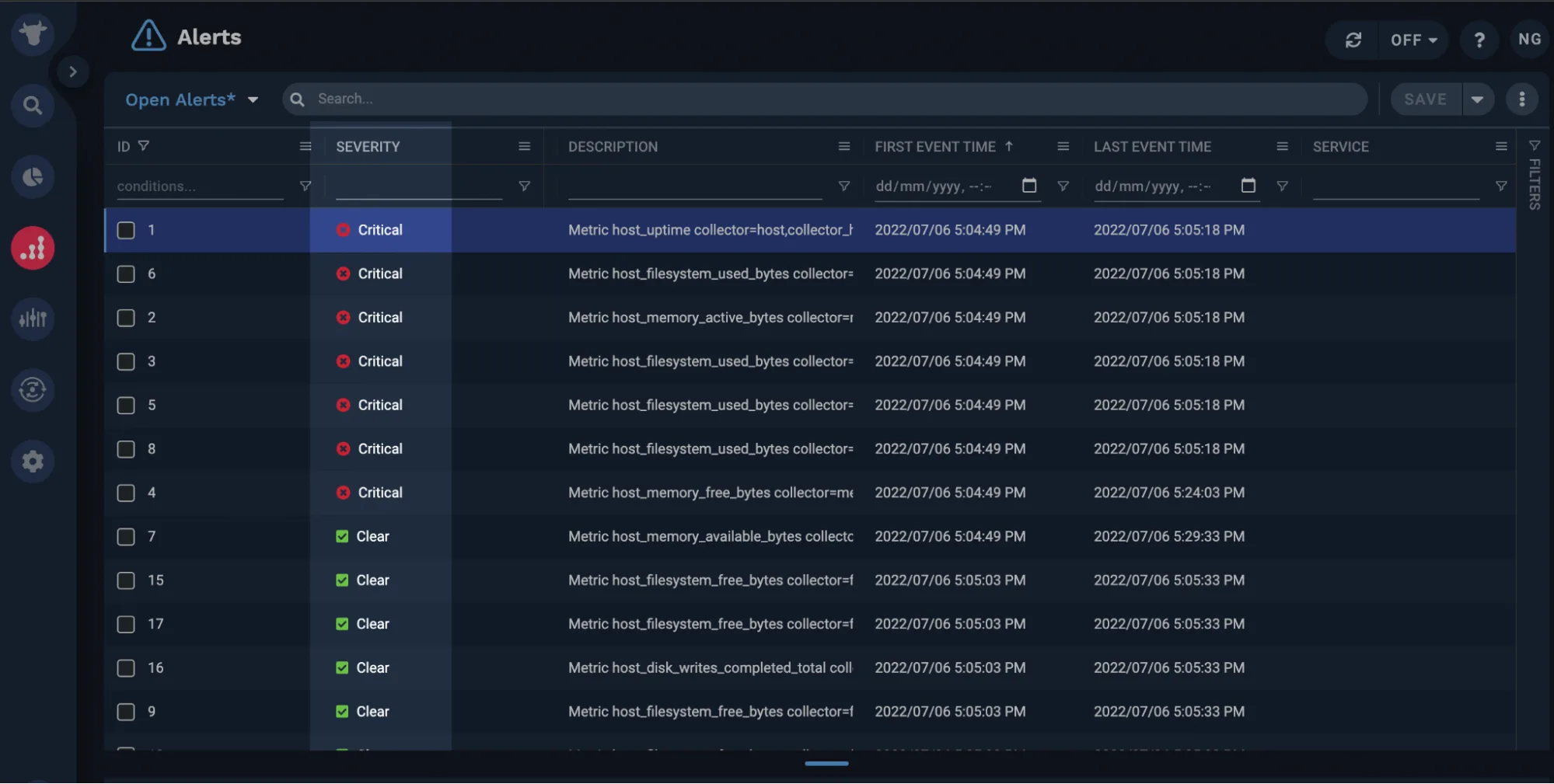Open the SEVERITY column menu icon
This screenshot has width=1554, height=784.
point(525,146)
